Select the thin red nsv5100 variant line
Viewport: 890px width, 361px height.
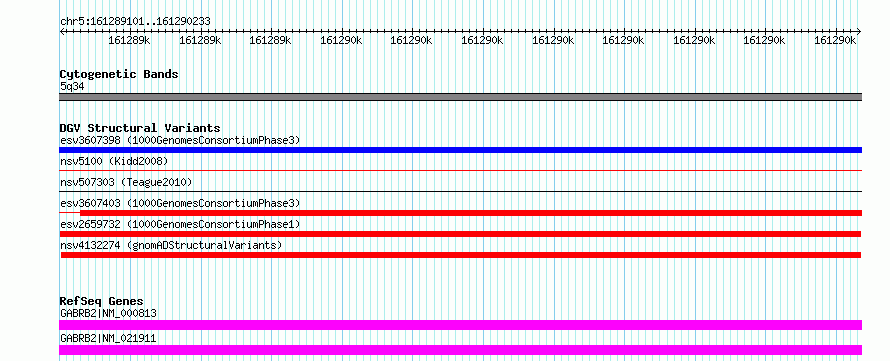[x=460, y=170]
